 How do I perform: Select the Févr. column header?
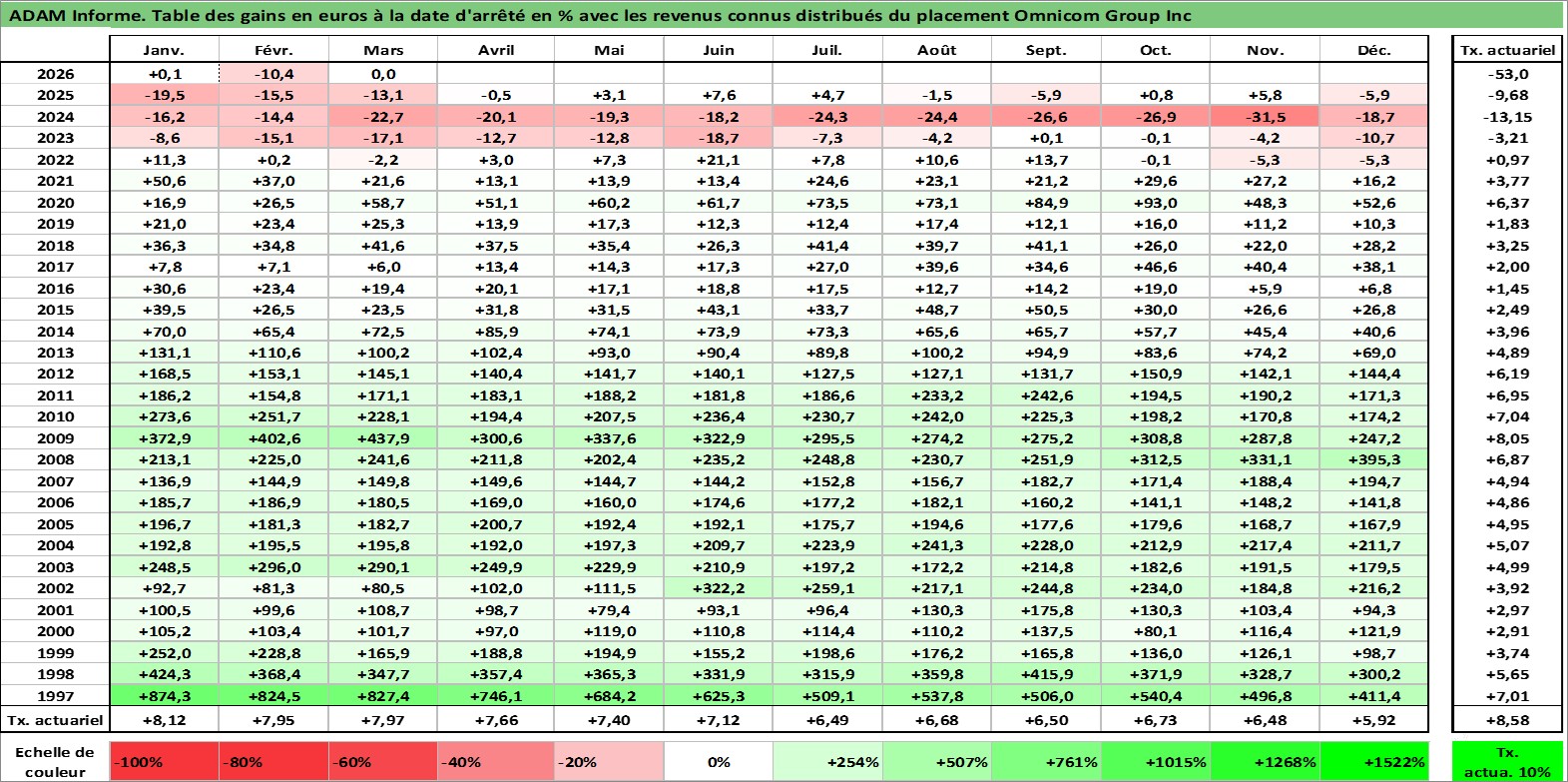coord(273,50)
